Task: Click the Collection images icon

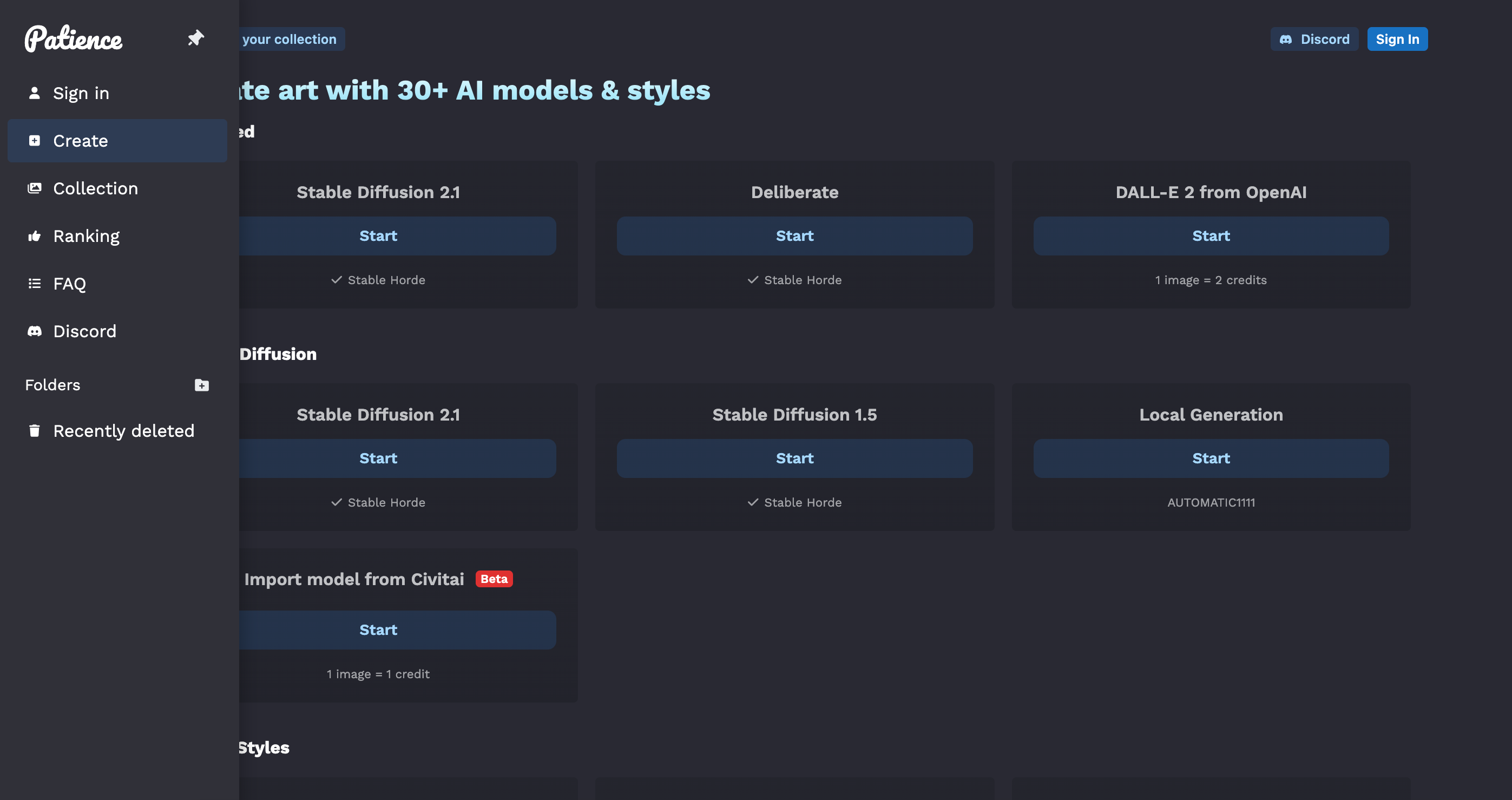Action: click(35, 188)
